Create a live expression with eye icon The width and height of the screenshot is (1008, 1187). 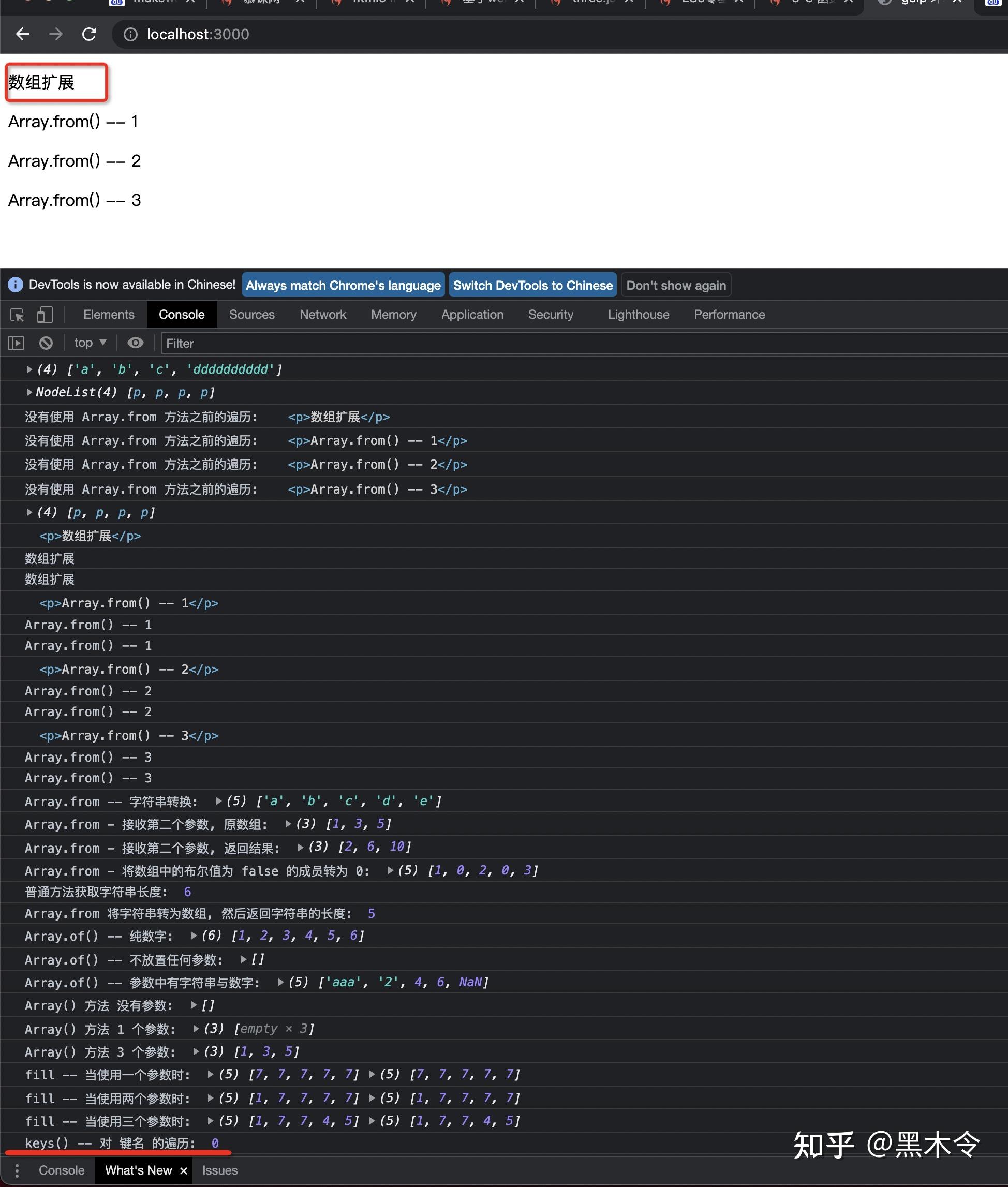point(136,343)
